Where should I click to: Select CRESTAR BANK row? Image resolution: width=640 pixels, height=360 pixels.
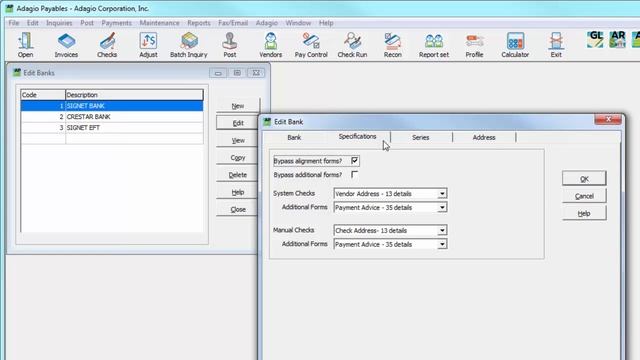tap(112, 117)
